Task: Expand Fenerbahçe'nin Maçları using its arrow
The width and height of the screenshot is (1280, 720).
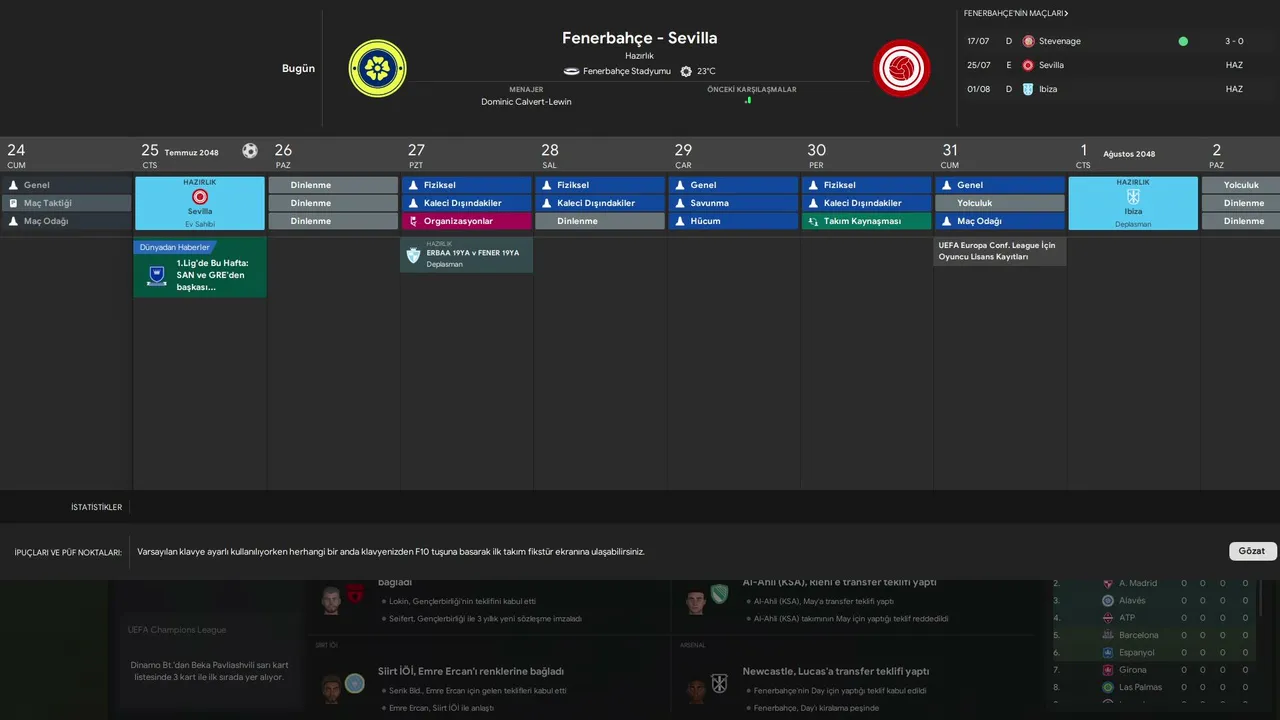Action: [1066, 14]
